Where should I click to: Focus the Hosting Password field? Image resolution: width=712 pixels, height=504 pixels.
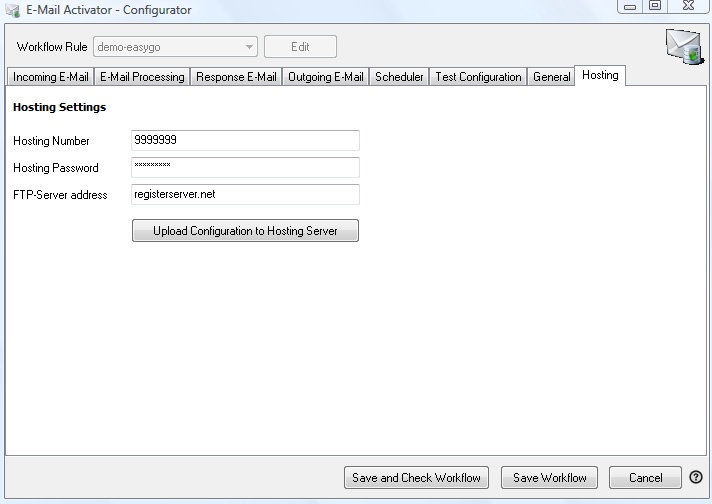[x=245, y=167]
